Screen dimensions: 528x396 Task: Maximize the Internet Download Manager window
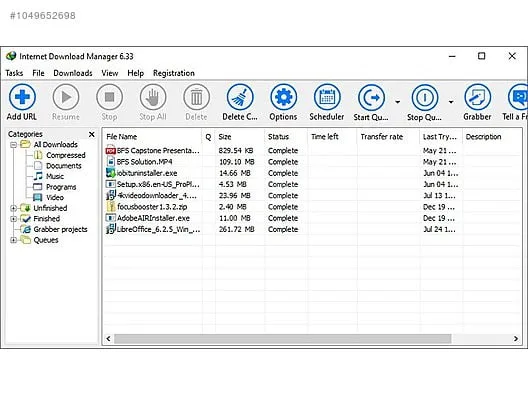(x=482, y=56)
